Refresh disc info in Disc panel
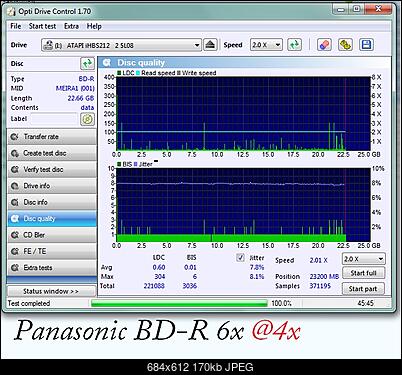 87,64
